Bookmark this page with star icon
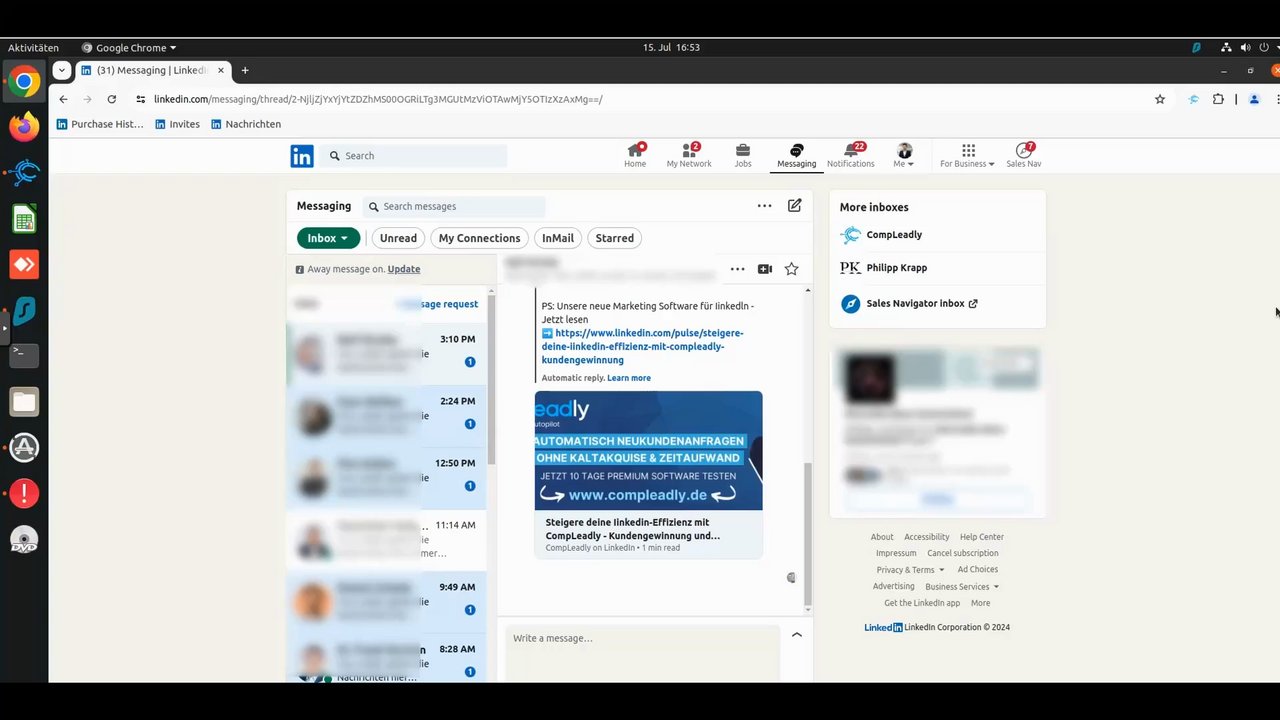Screen dimensions: 1280x720 click(1160, 99)
